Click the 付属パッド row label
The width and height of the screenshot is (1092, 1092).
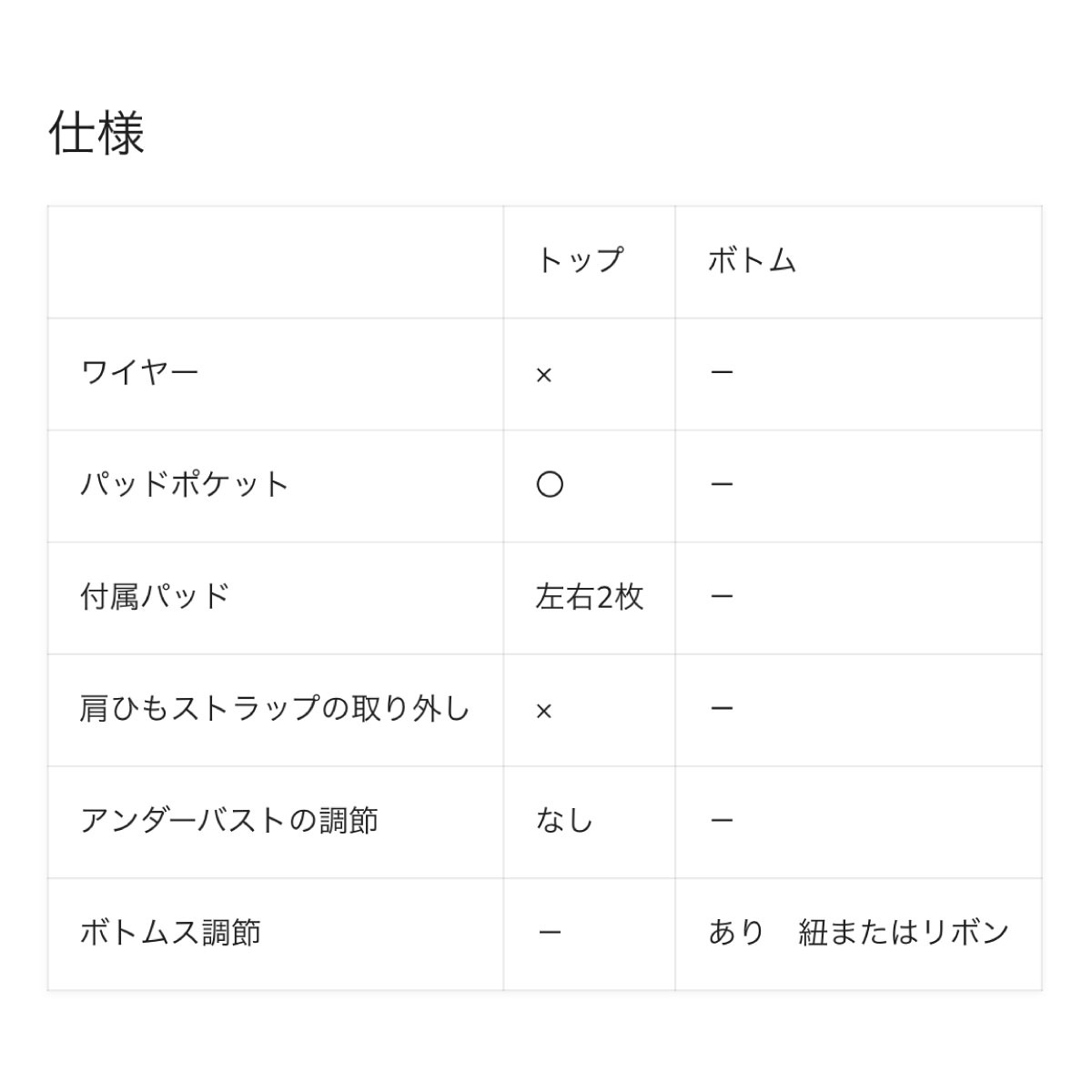(155, 597)
